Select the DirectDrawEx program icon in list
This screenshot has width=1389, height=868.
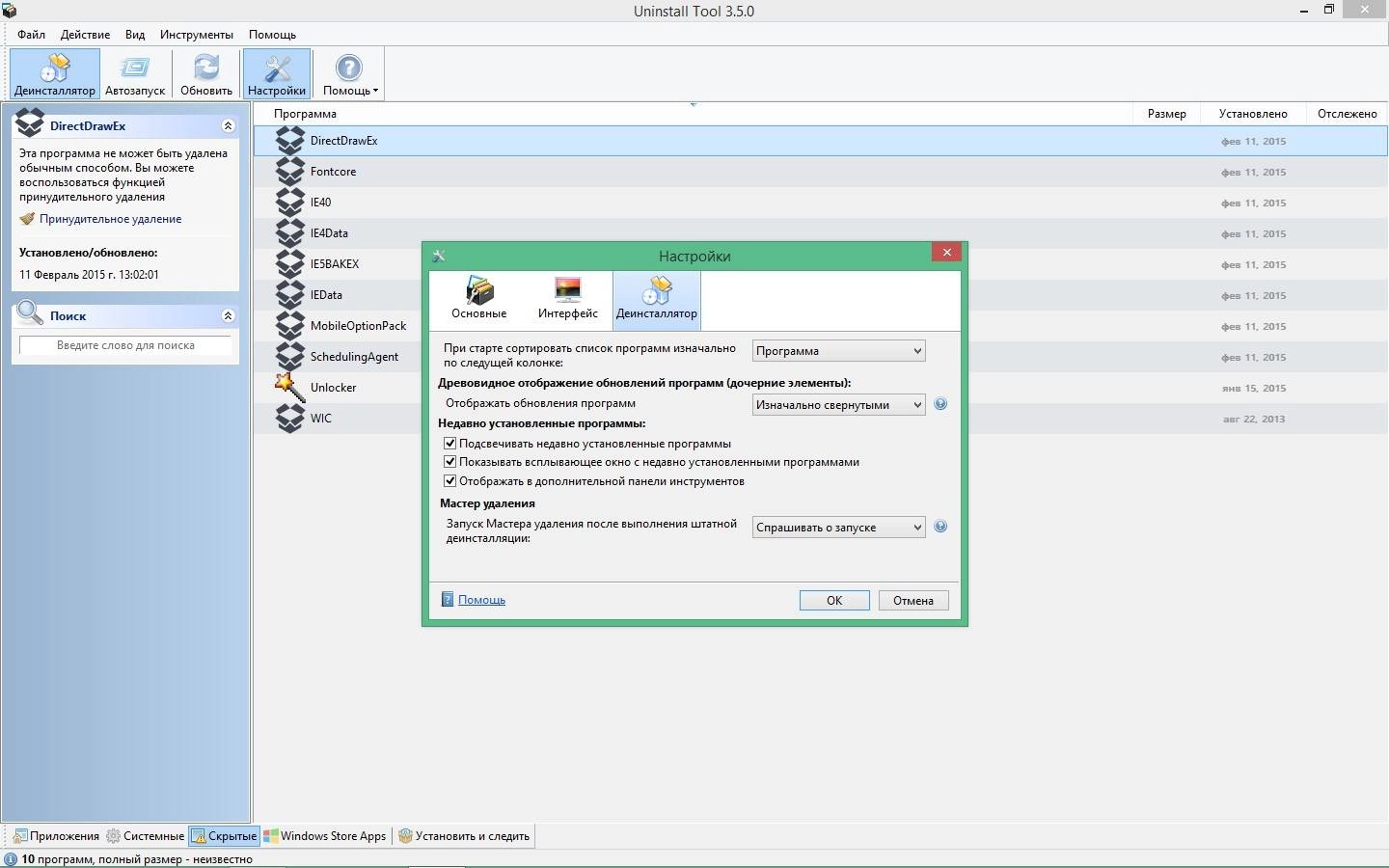(290, 141)
